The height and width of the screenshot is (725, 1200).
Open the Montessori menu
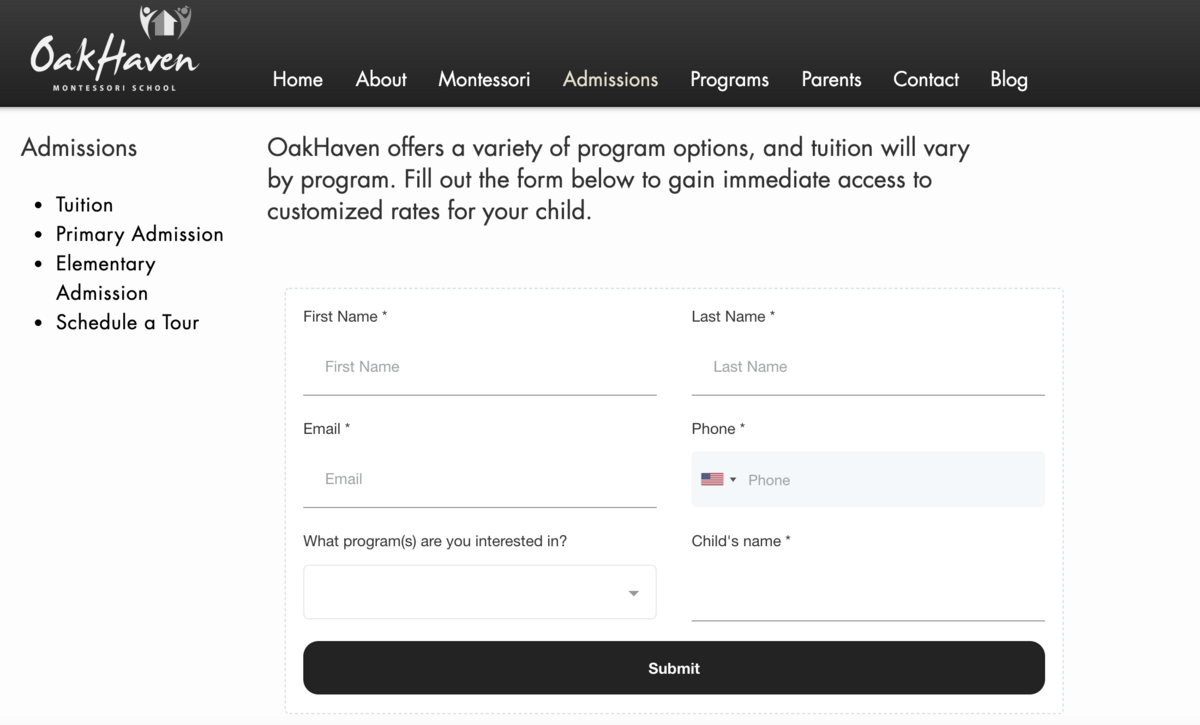[484, 80]
